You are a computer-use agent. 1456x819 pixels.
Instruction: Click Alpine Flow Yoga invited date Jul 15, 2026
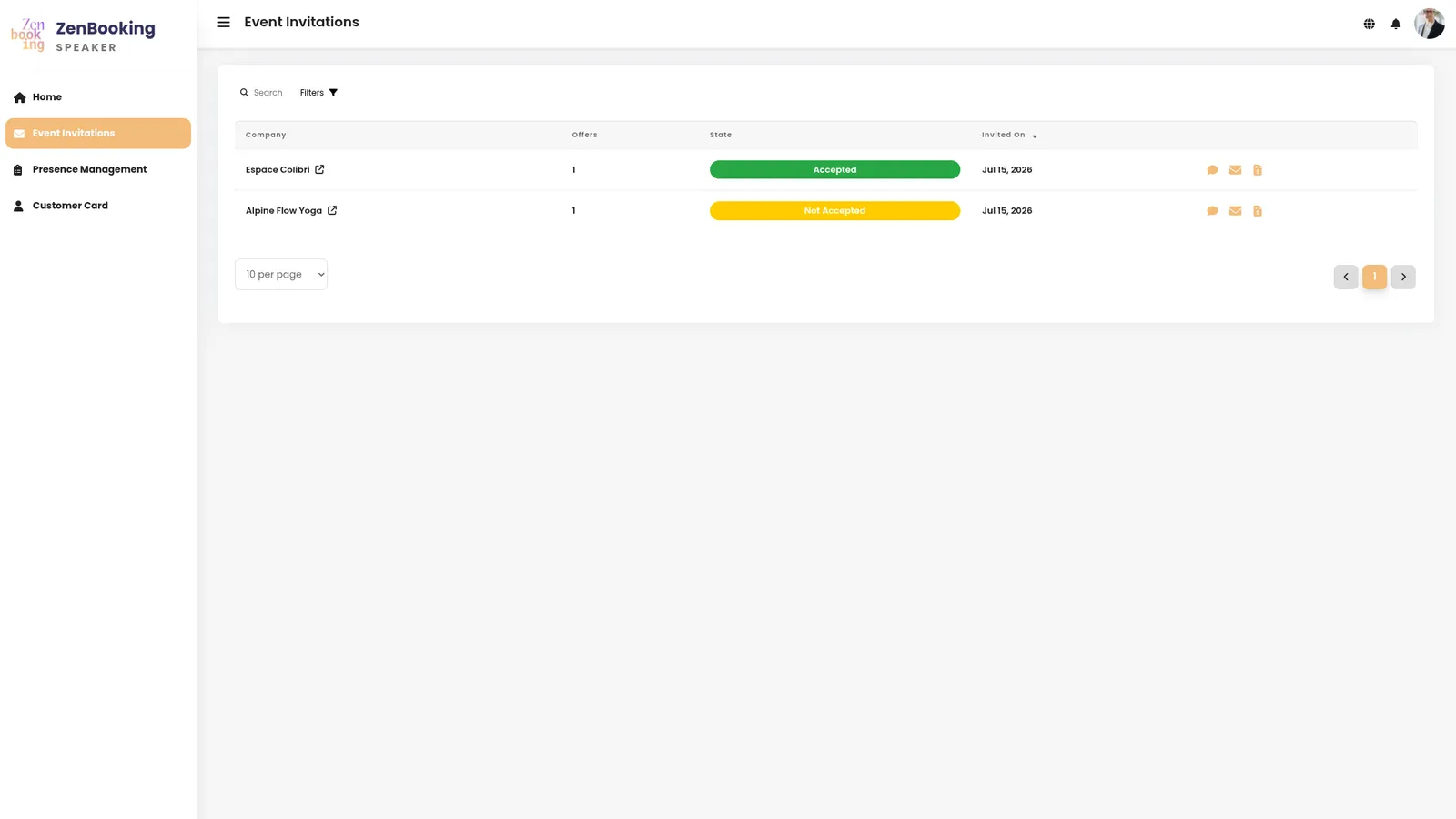[x=1006, y=211]
